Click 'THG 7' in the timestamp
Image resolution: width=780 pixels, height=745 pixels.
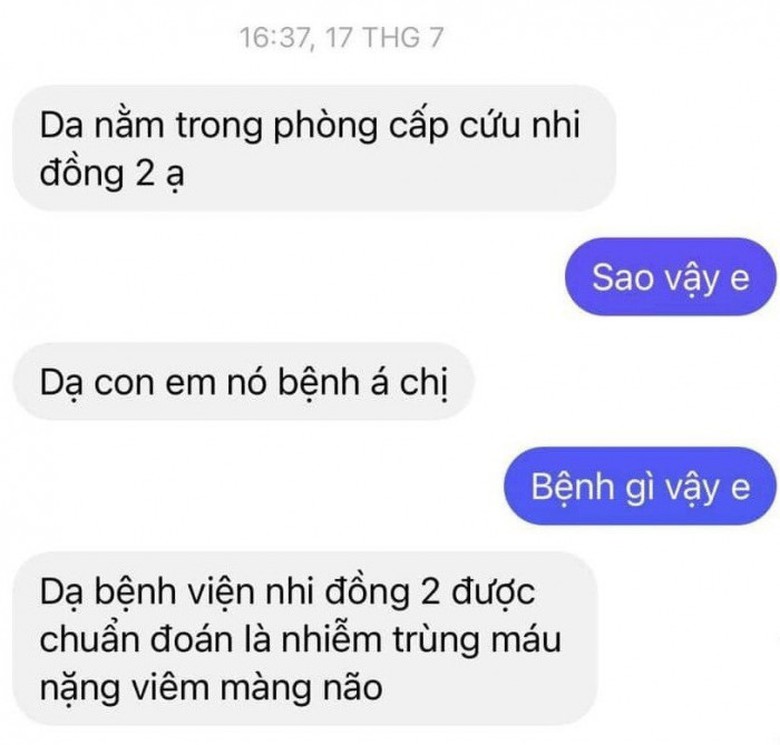[x=403, y=38]
